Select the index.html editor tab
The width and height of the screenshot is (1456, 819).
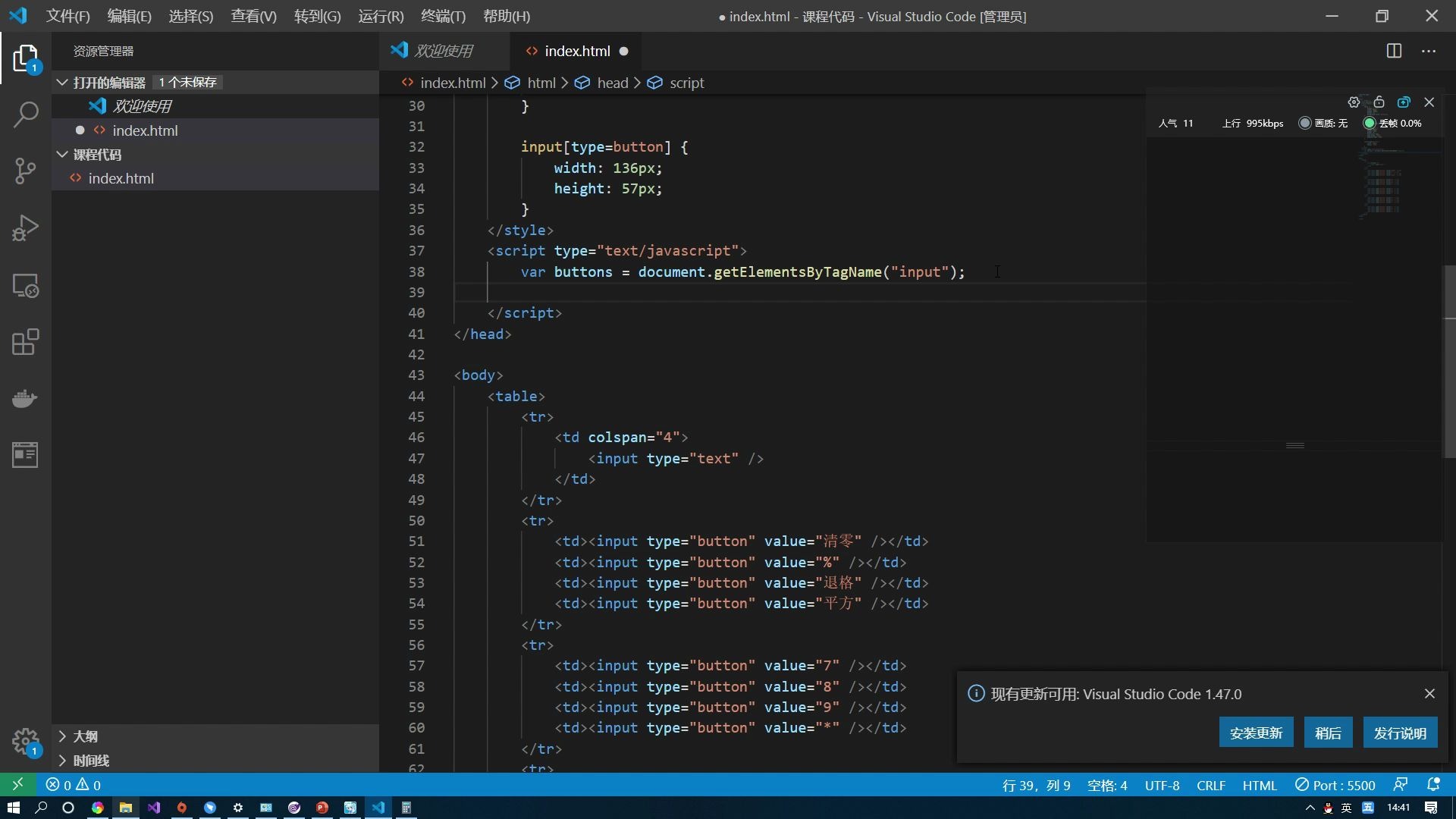pos(577,51)
